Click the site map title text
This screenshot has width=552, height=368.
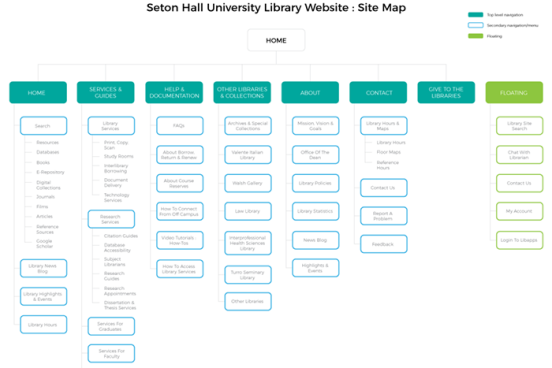pyautogui.click(x=276, y=7)
